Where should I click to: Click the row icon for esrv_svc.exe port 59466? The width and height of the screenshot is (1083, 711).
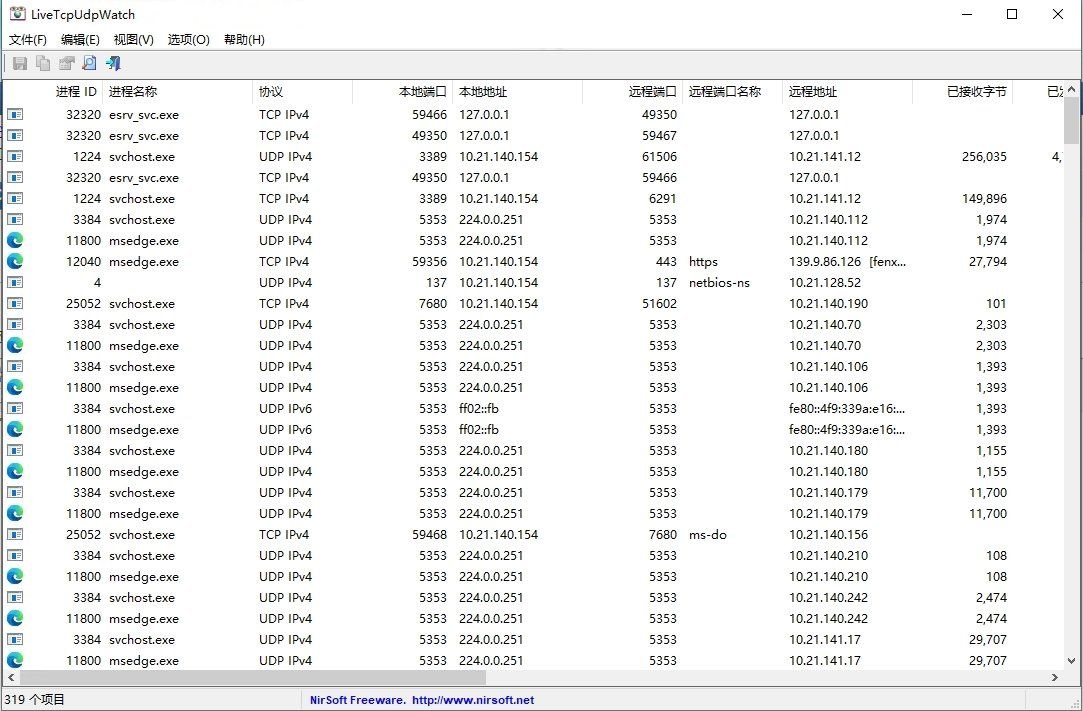[x=15, y=114]
